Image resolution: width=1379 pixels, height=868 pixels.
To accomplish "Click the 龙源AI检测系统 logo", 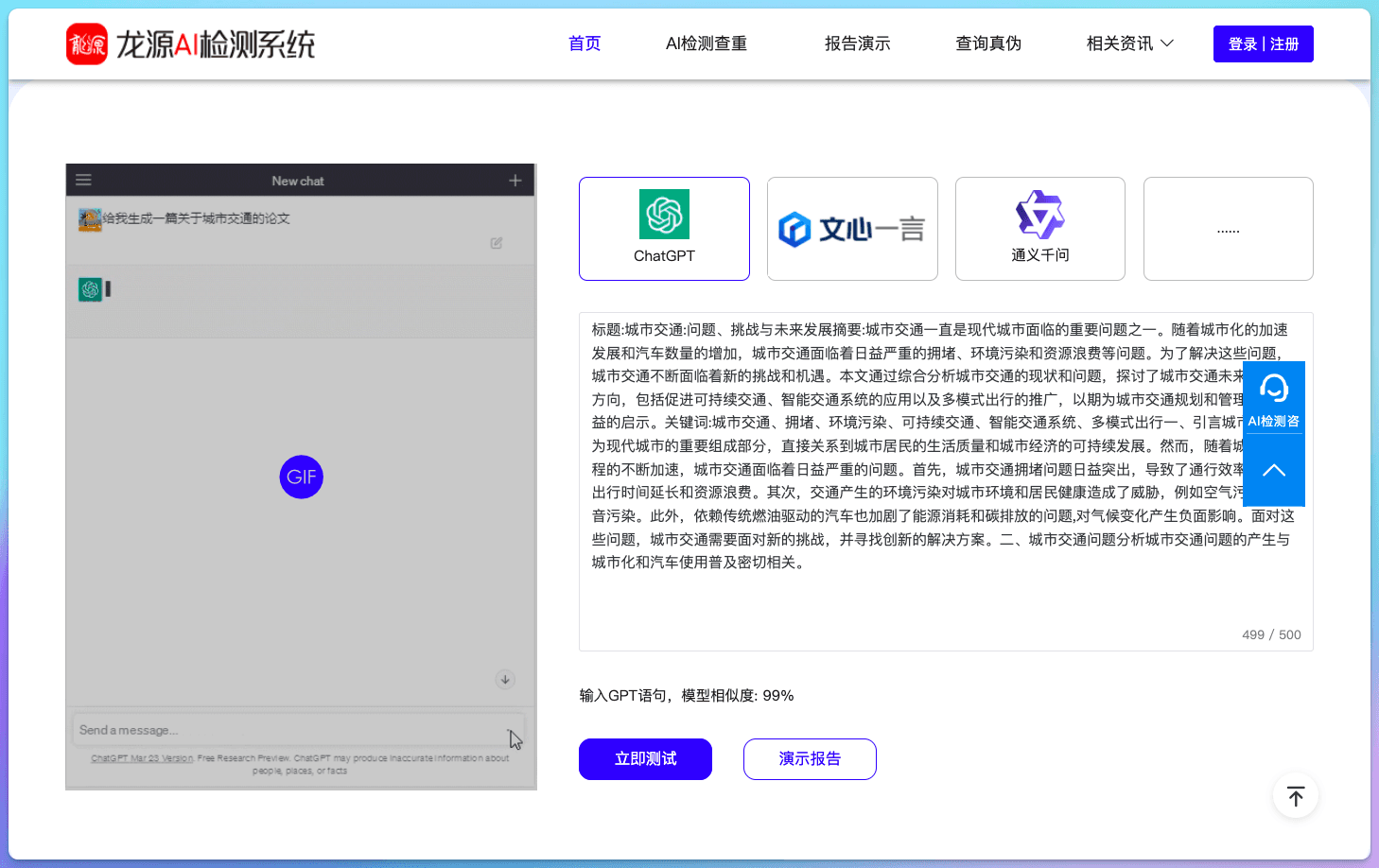I will (x=190, y=44).
